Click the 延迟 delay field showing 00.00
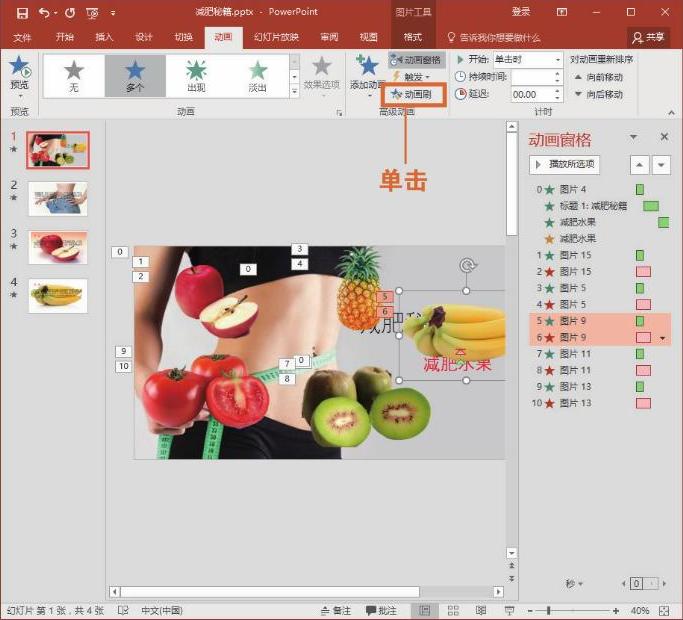 point(534,94)
